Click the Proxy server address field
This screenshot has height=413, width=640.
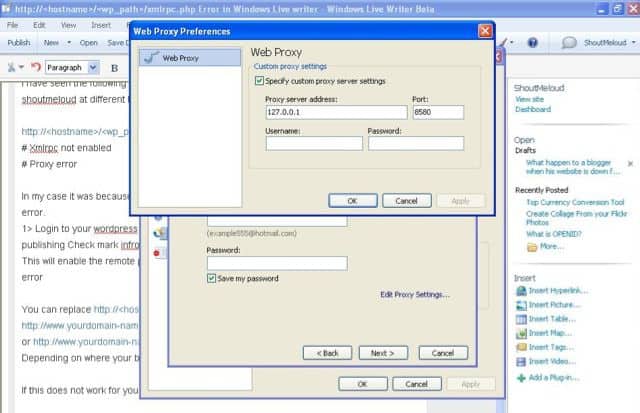coord(336,112)
